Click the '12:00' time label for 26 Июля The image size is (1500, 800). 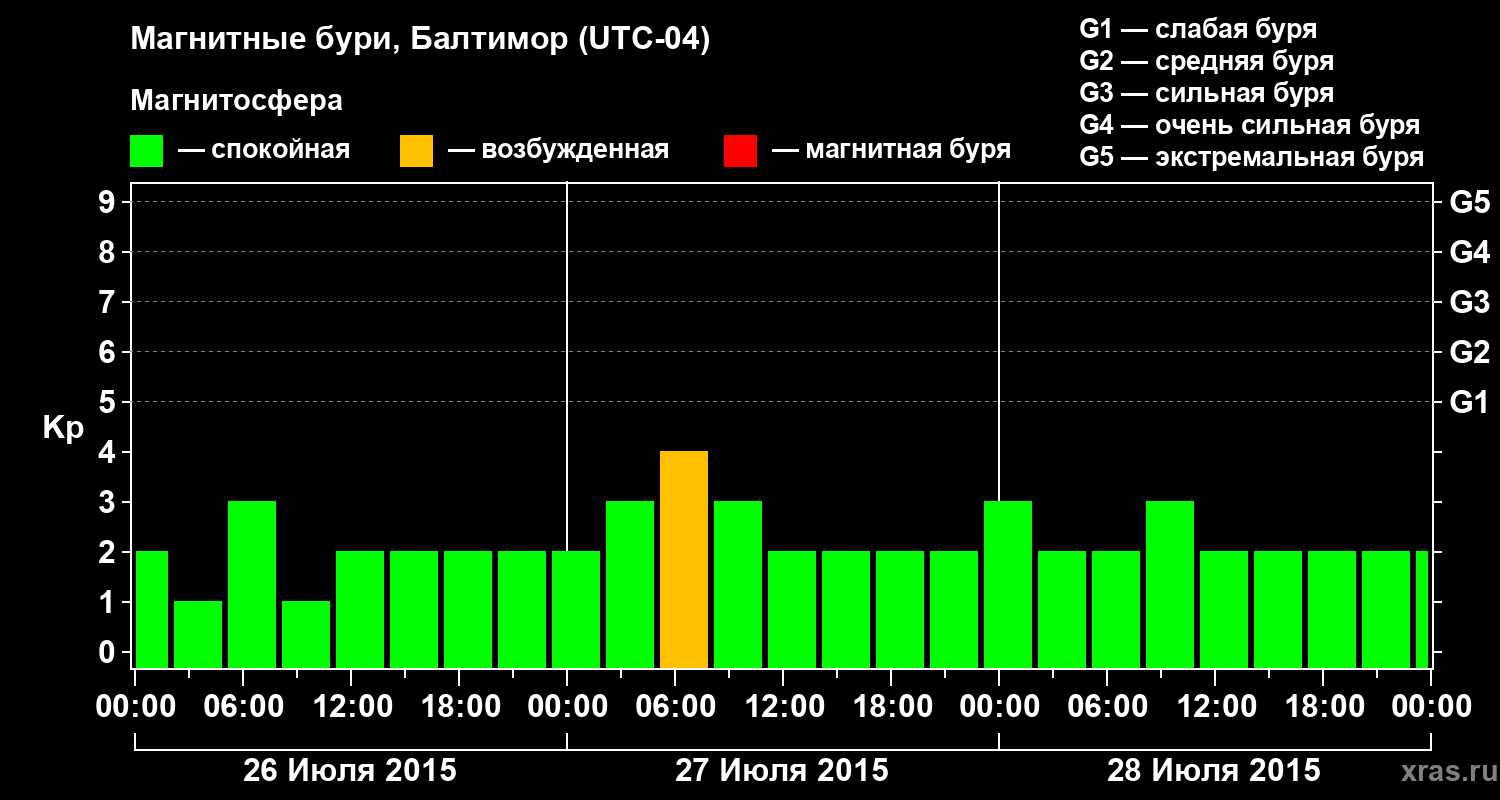click(351, 707)
